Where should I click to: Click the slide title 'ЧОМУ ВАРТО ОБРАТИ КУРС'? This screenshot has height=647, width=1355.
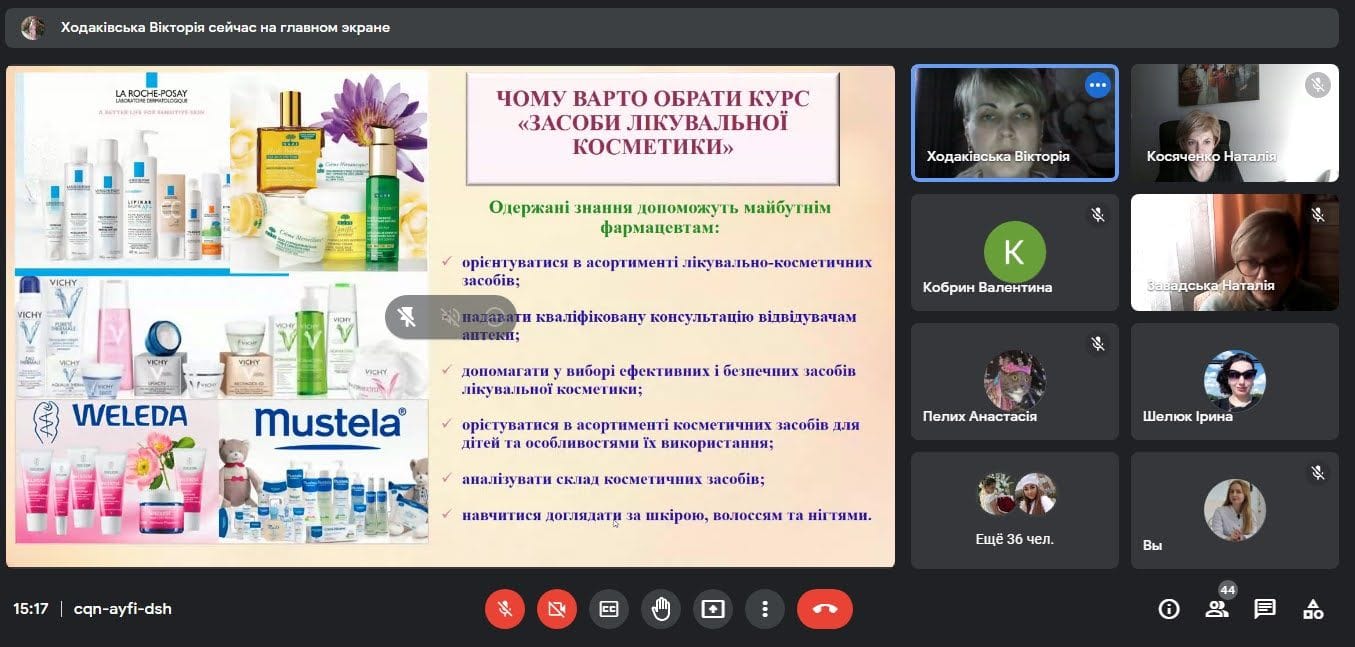tap(653, 99)
